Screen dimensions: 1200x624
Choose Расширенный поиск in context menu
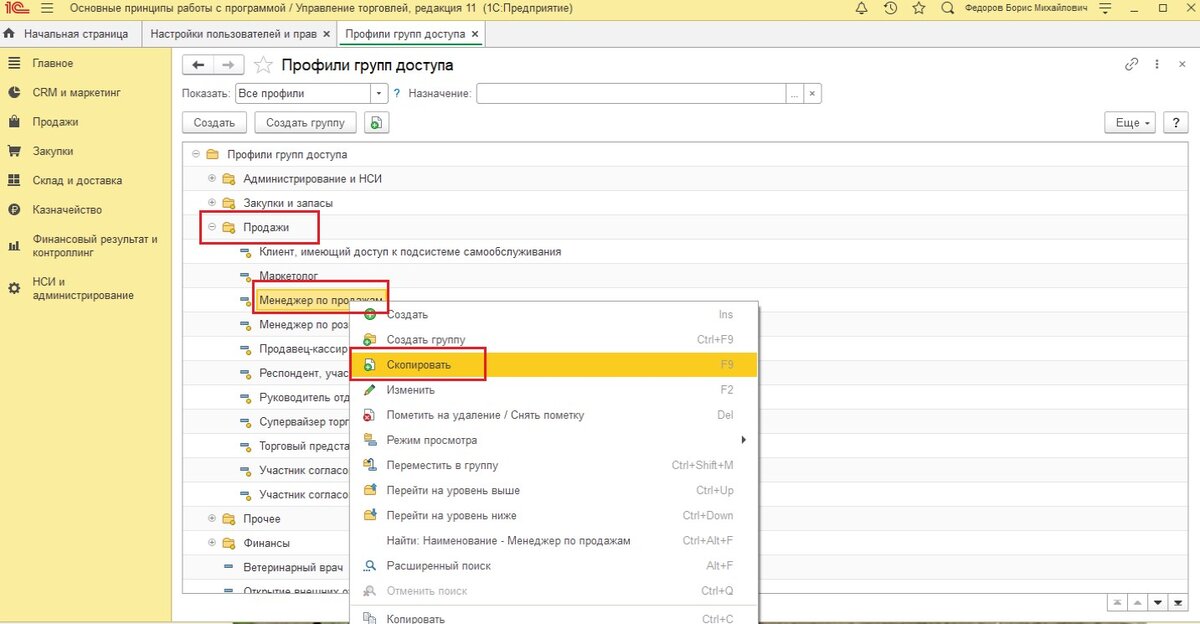point(554,565)
